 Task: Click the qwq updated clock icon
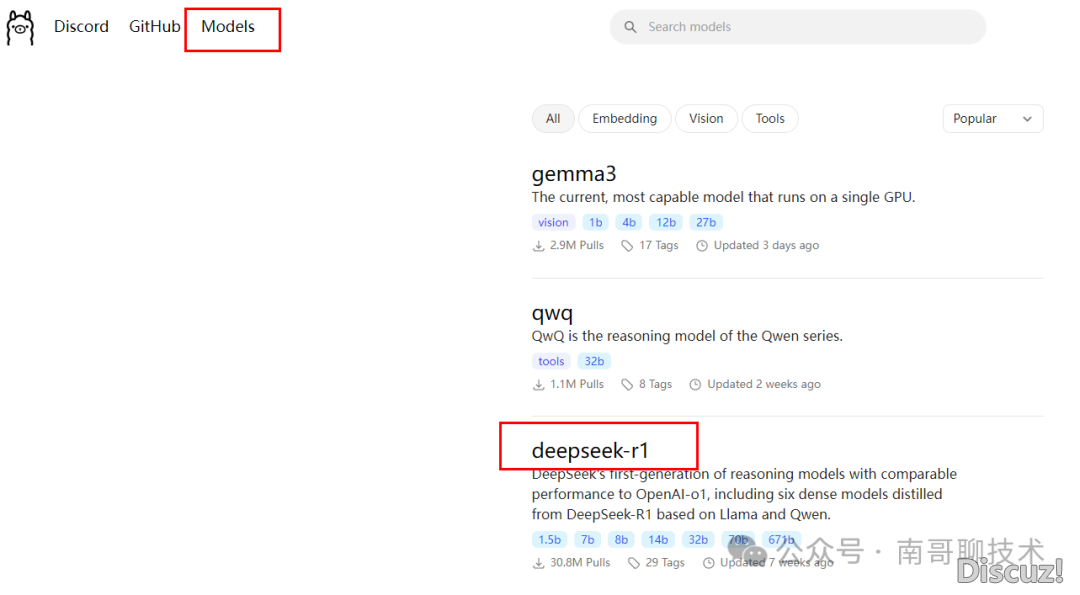click(x=695, y=385)
